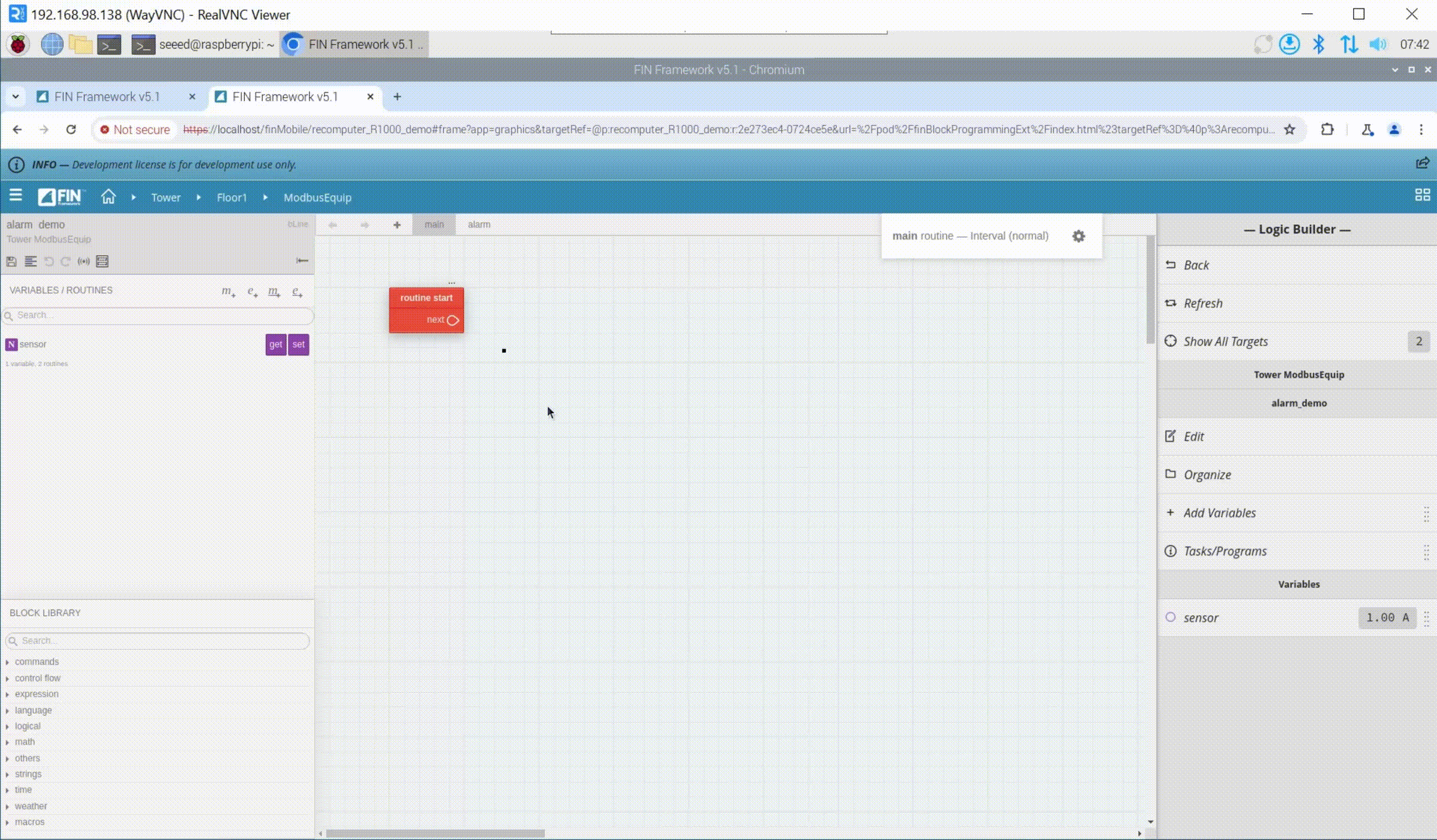Open the app grid icon at top right
Screen dimensions: 1437x840
tap(1422, 195)
